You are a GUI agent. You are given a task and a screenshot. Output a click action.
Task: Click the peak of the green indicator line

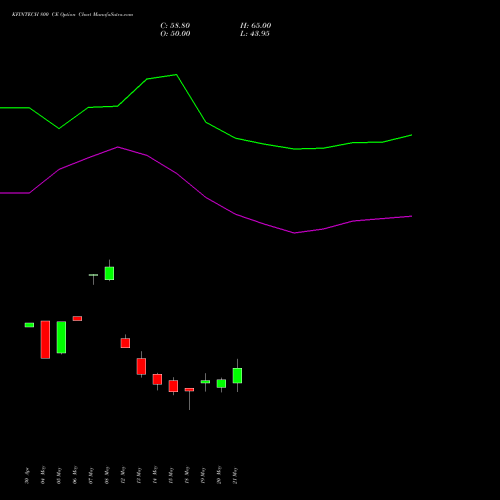(176, 75)
